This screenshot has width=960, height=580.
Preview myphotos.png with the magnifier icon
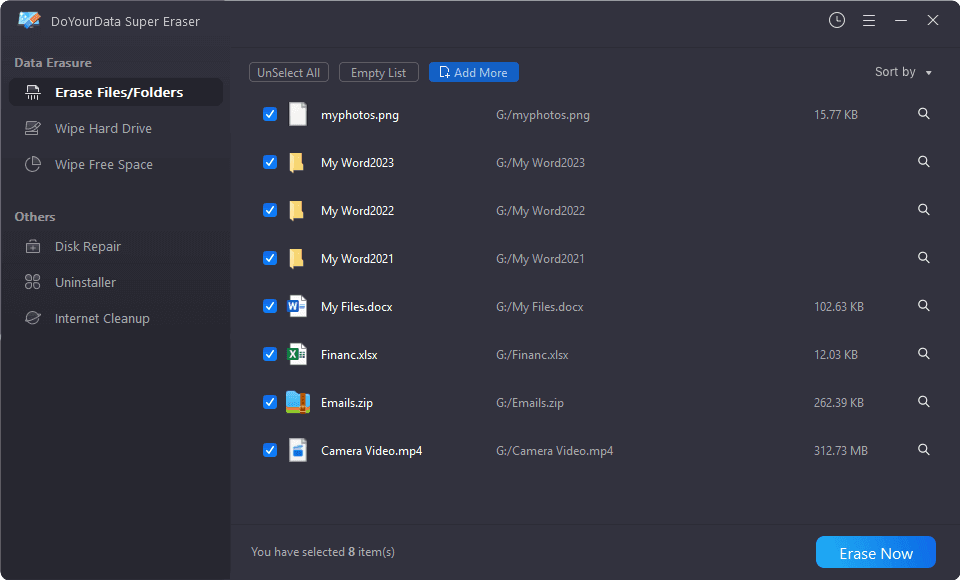coord(923,114)
